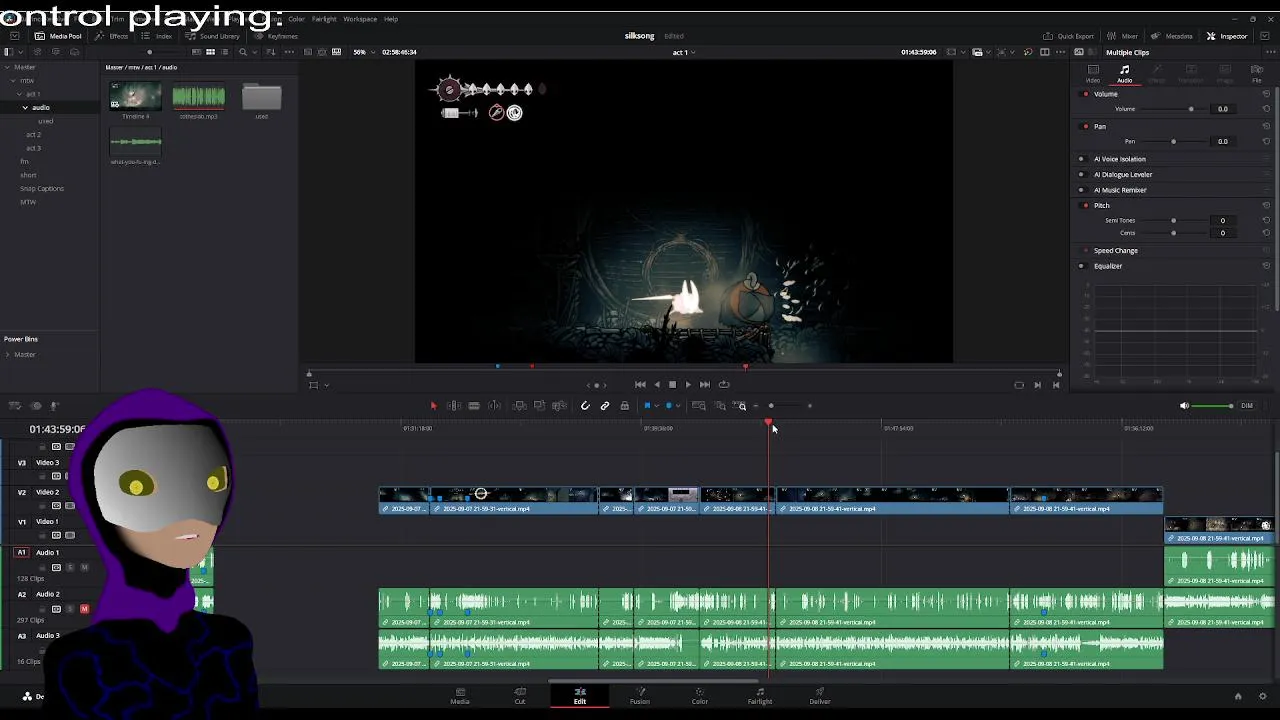Image resolution: width=1280 pixels, height=720 pixels.
Task: Switch to the Color page
Action: [700, 695]
